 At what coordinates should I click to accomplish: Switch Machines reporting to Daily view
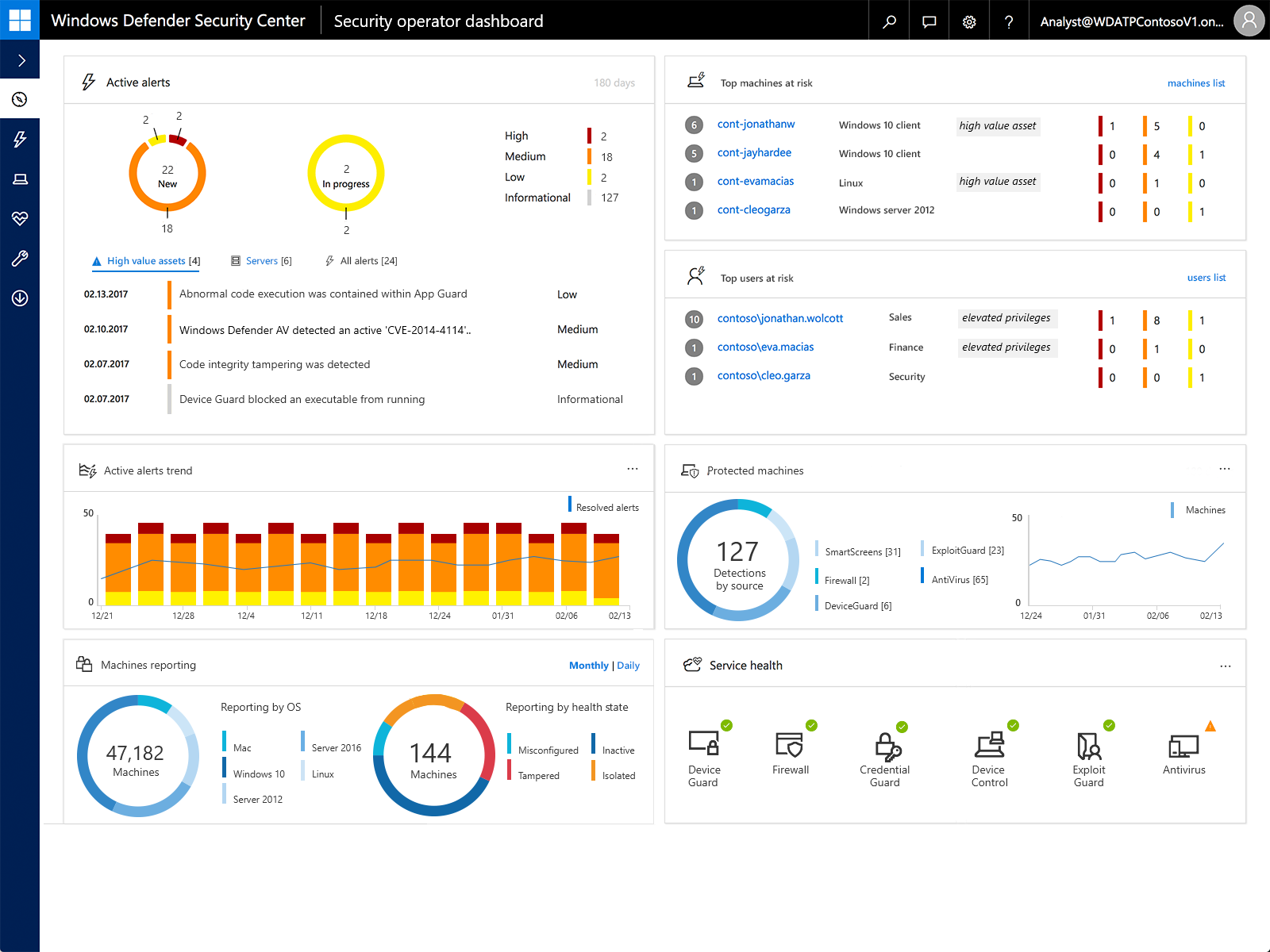[x=628, y=665]
